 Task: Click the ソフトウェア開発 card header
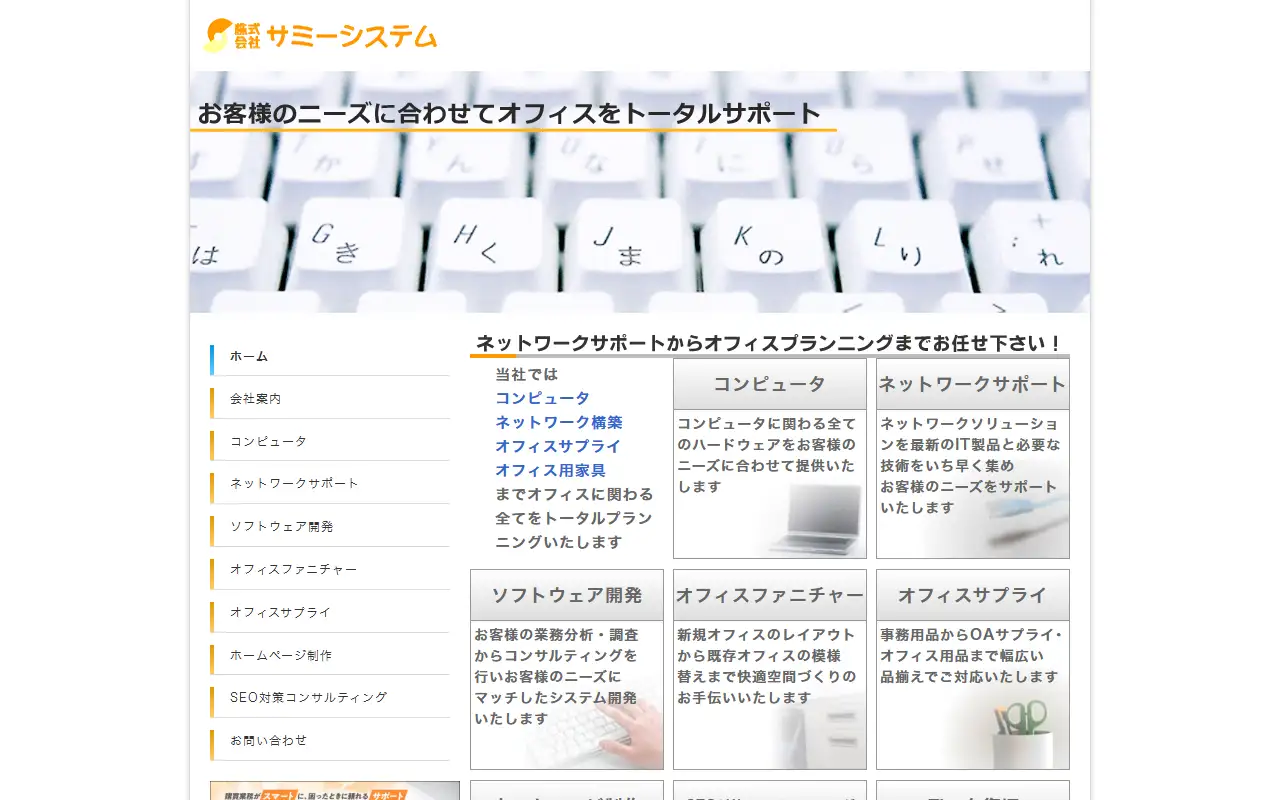(567, 595)
